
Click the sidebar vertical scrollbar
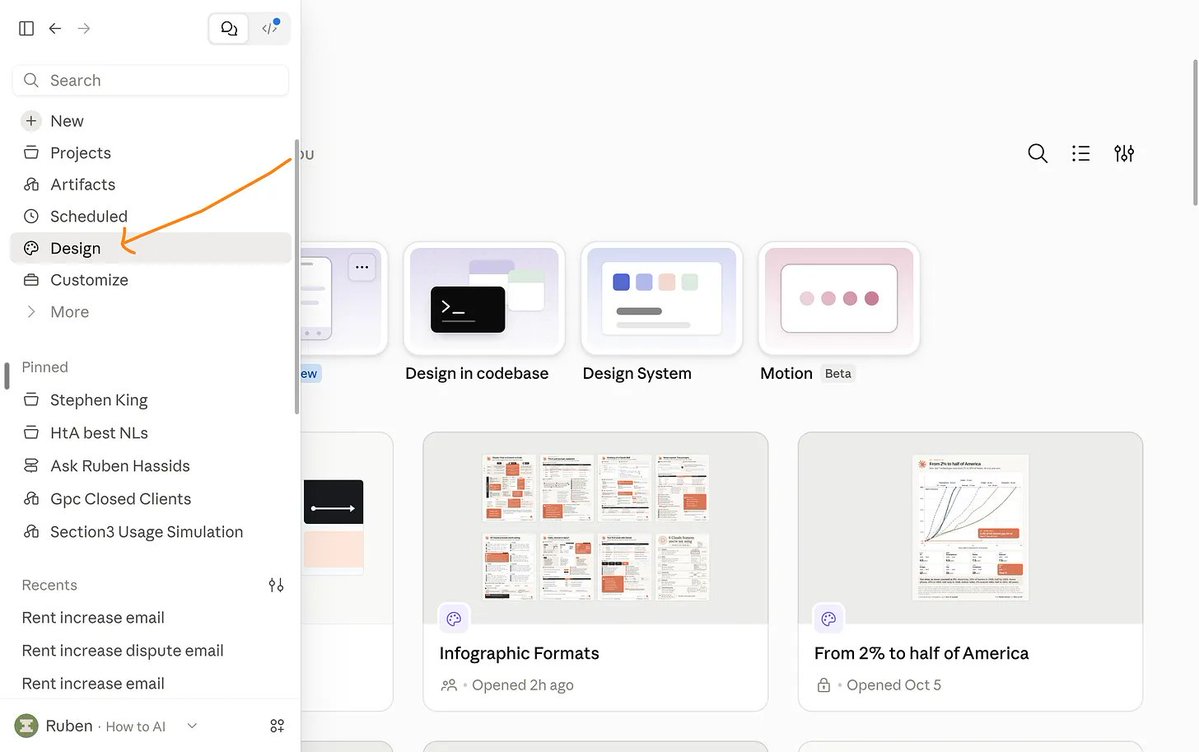click(x=297, y=277)
